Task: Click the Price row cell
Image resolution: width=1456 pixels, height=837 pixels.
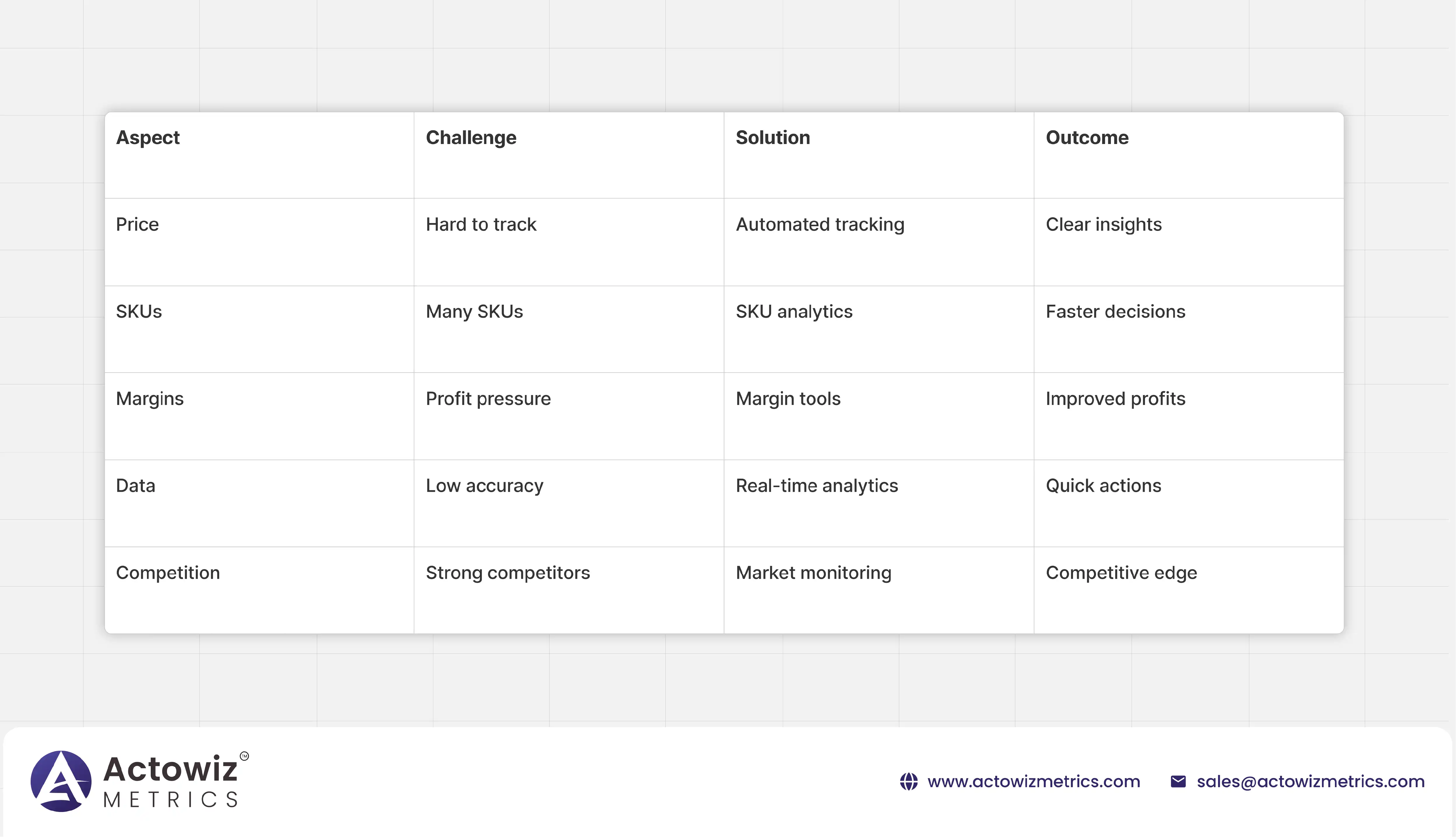Action: pos(137,224)
